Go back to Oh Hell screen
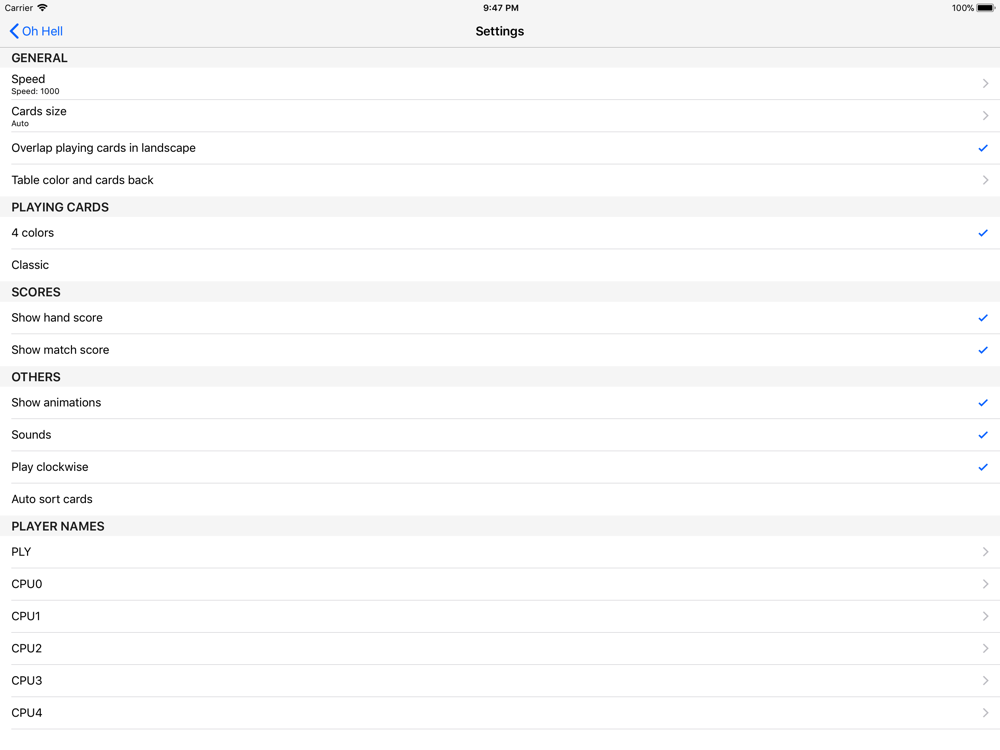1000x750 pixels. (x=36, y=31)
